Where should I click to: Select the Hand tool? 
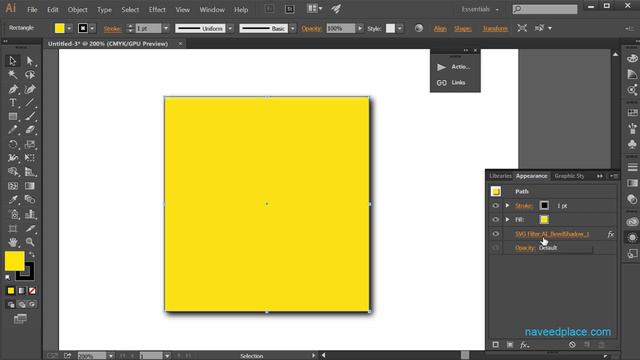coord(13,242)
